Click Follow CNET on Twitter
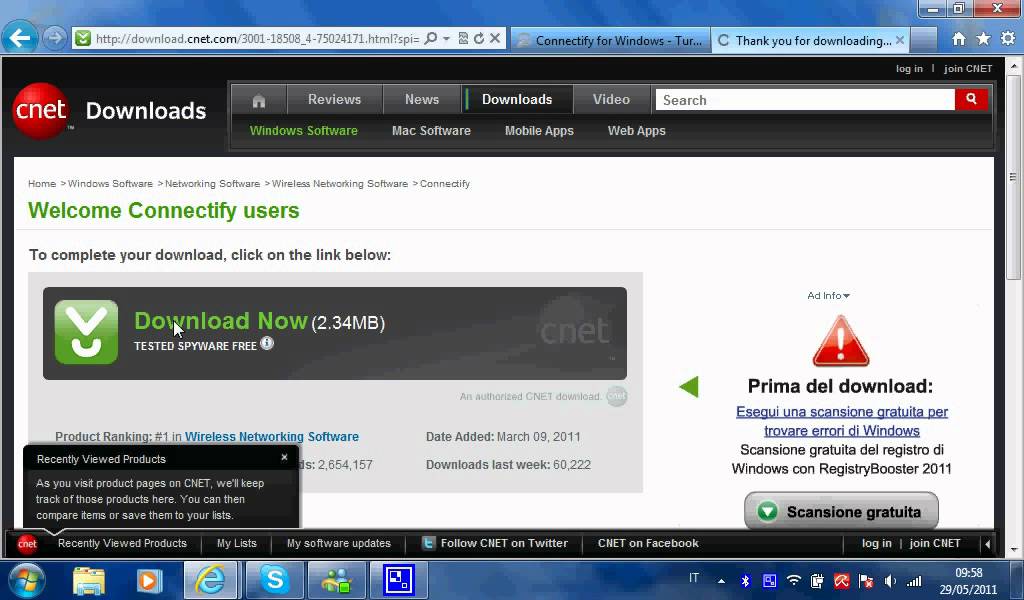 (x=495, y=543)
